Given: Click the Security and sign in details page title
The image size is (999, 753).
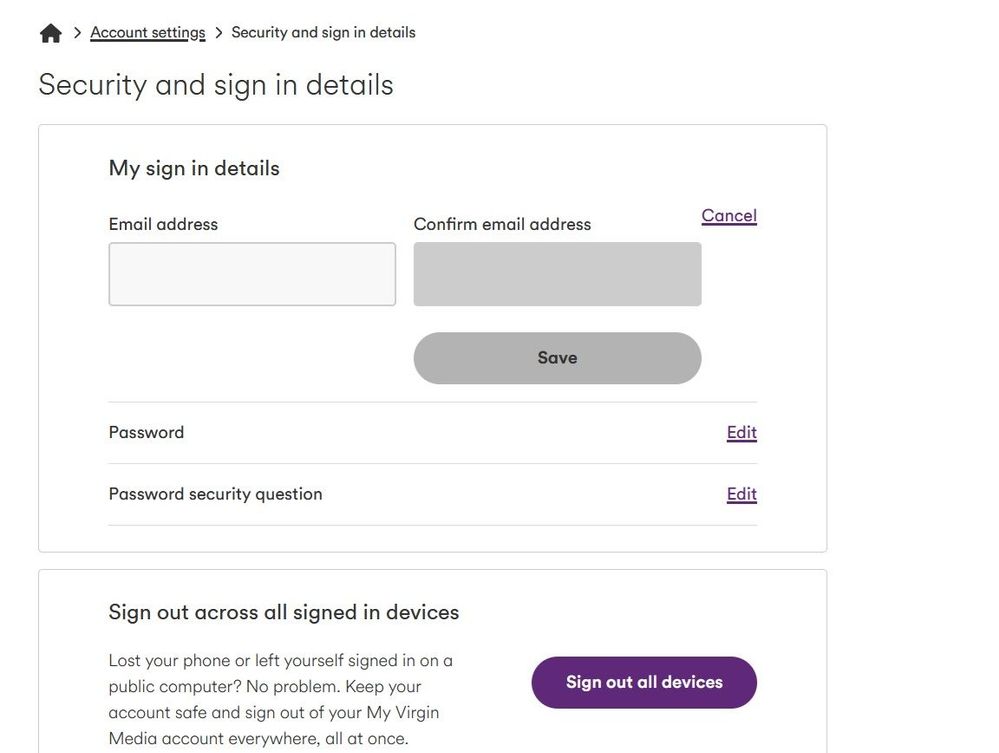Looking at the screenshot, I should coord(216,85).
